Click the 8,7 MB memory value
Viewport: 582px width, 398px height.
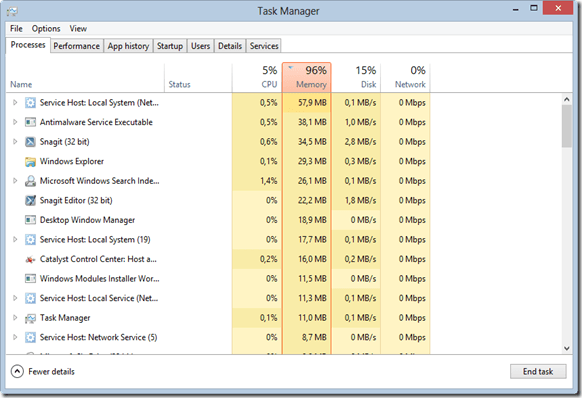tap(314, 337)
